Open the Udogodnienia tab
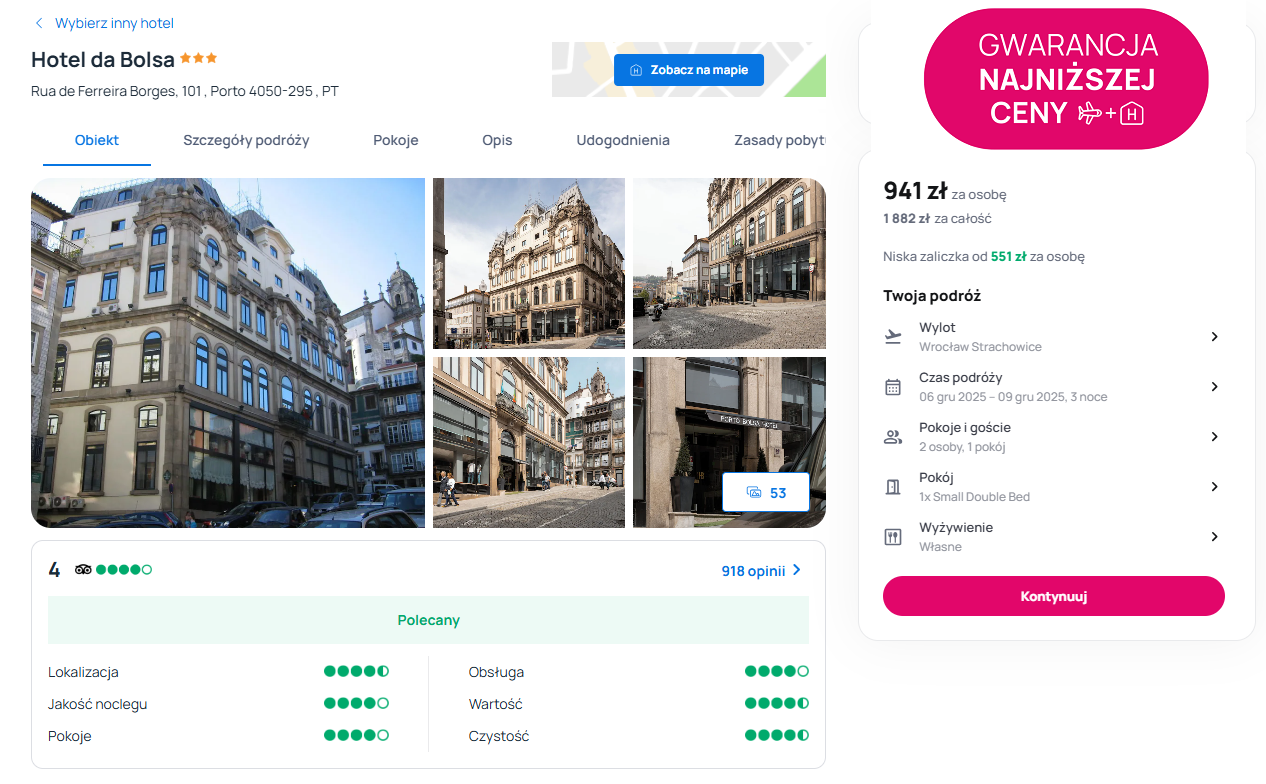Screen dimensions: 1266x784 (x=623, y=140)
